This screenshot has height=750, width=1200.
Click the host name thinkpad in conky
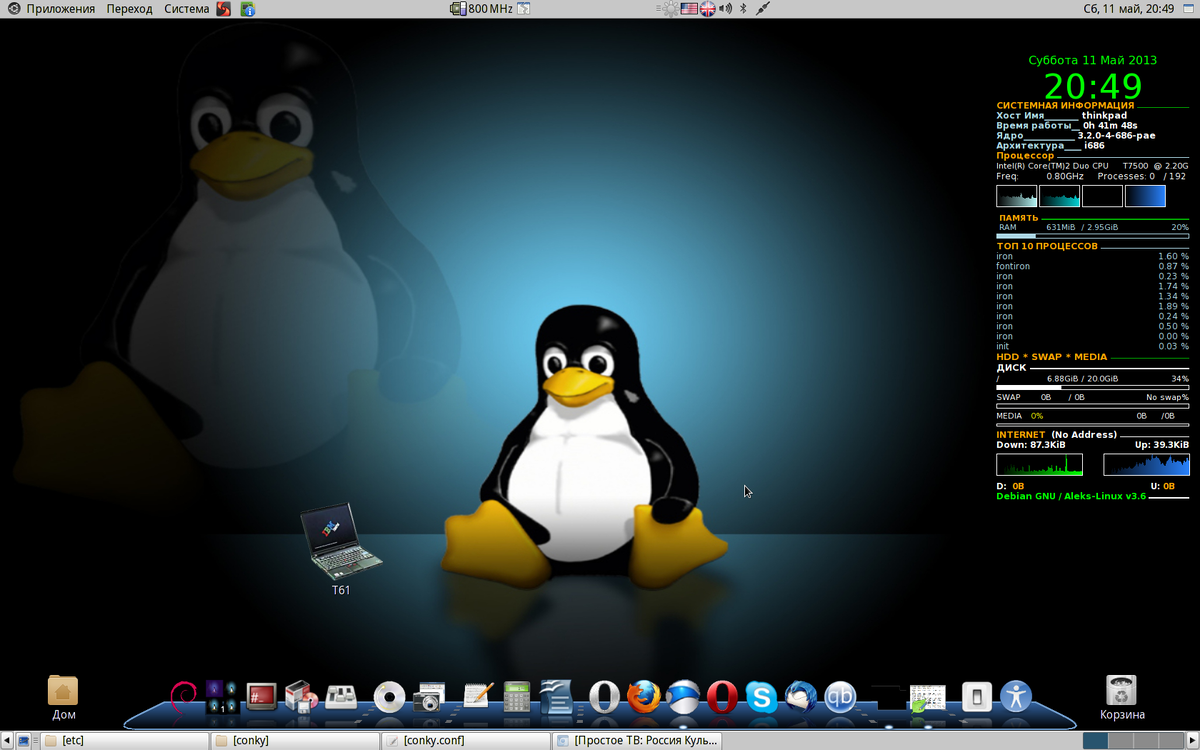pyautogui.click(x=1104, y=115)
